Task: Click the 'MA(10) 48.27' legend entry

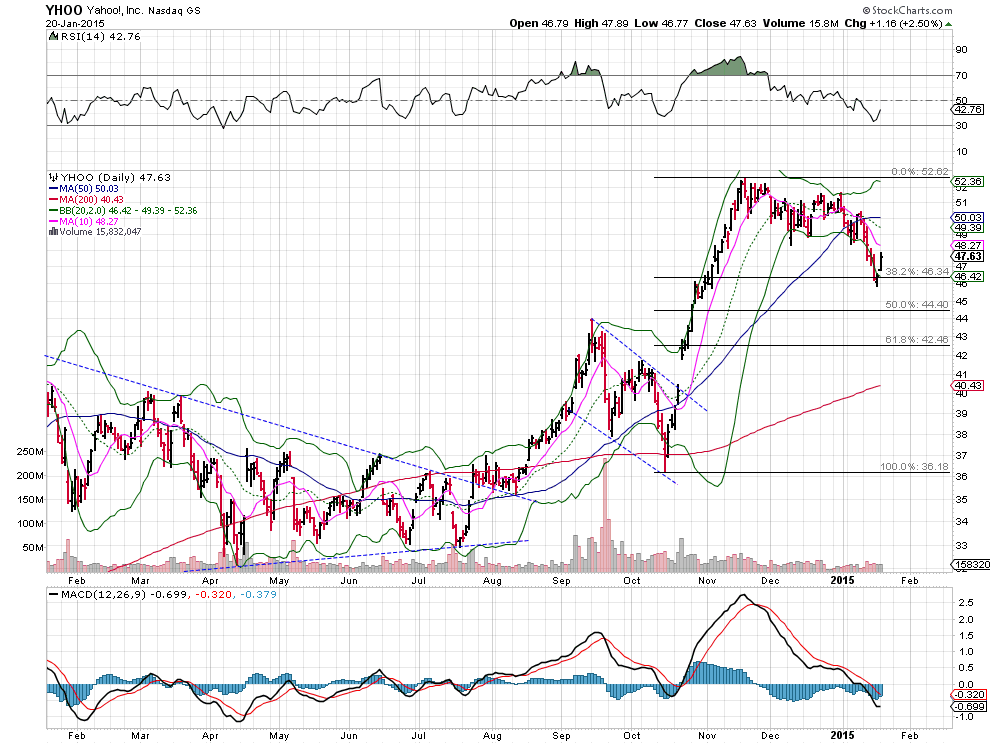Action: coord(88,222)
